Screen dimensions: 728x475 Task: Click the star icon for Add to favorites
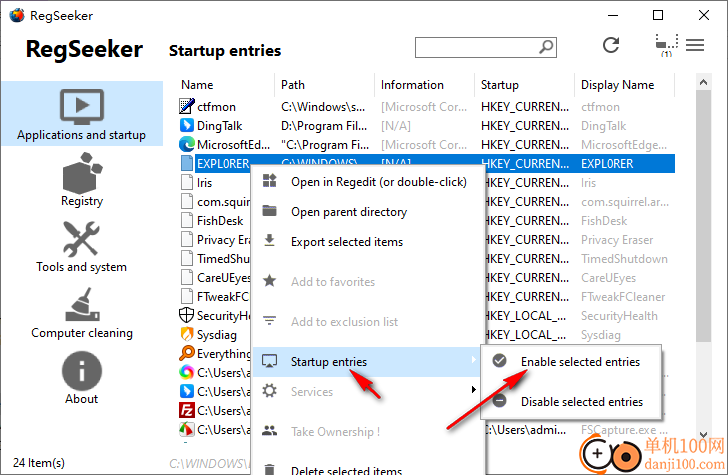[270, 280]
